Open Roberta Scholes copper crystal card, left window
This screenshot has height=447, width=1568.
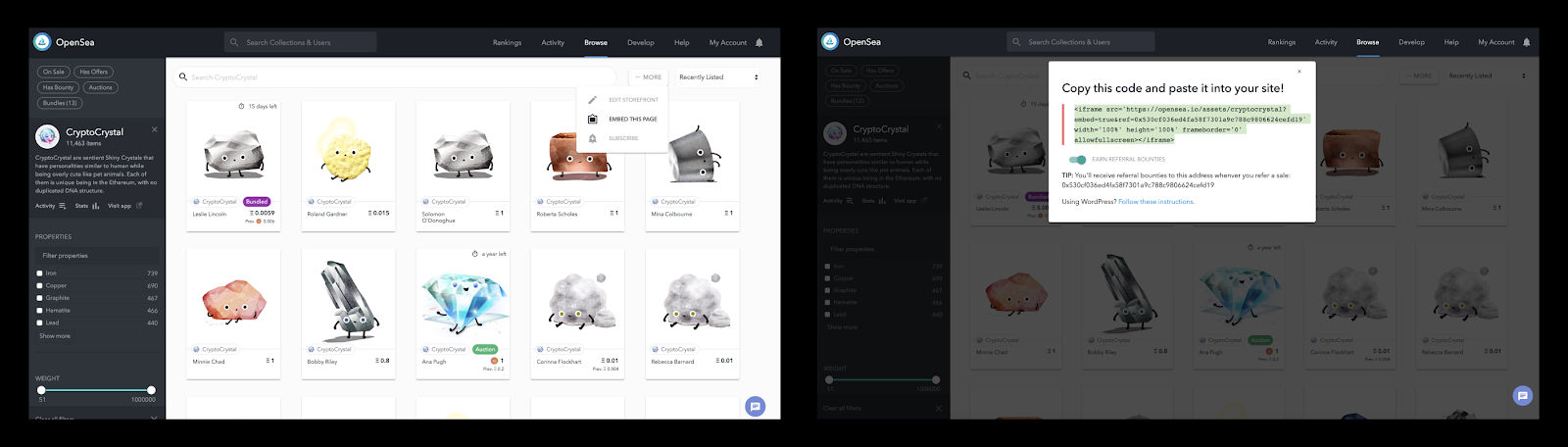pos(576,166)
